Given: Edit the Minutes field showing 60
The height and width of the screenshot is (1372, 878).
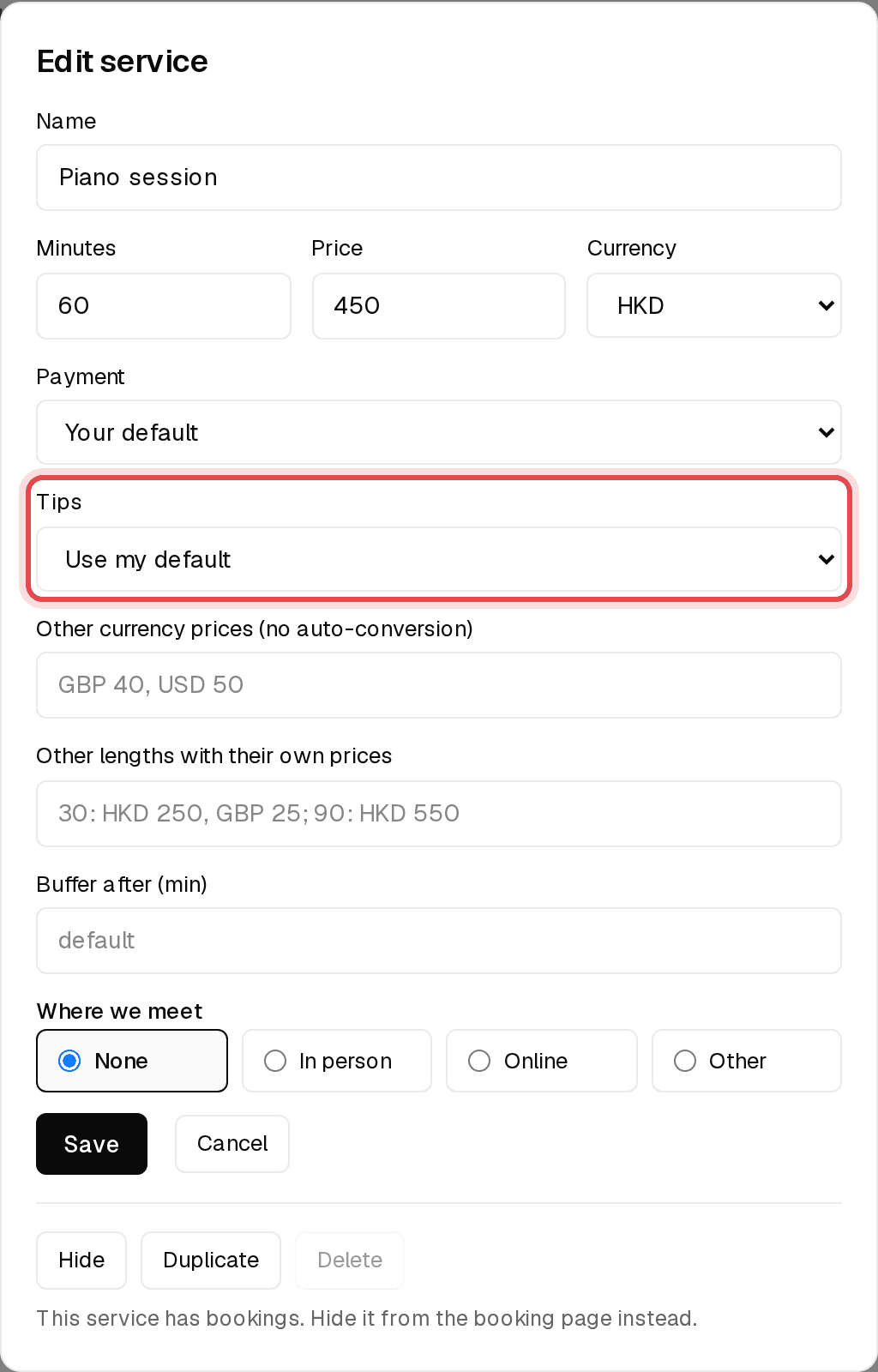Looking at the screenshot, I should [x=164, y=306].
